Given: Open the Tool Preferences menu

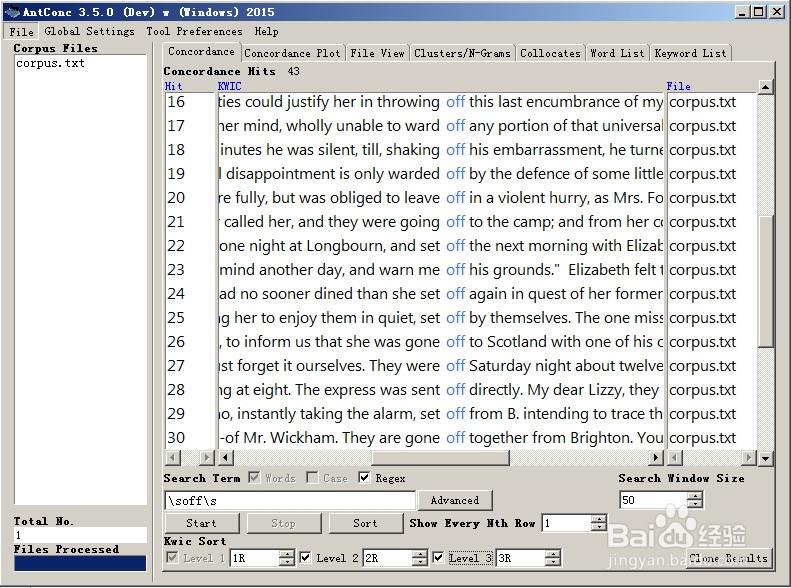Looking at the screenshot, I should [194, 31].
